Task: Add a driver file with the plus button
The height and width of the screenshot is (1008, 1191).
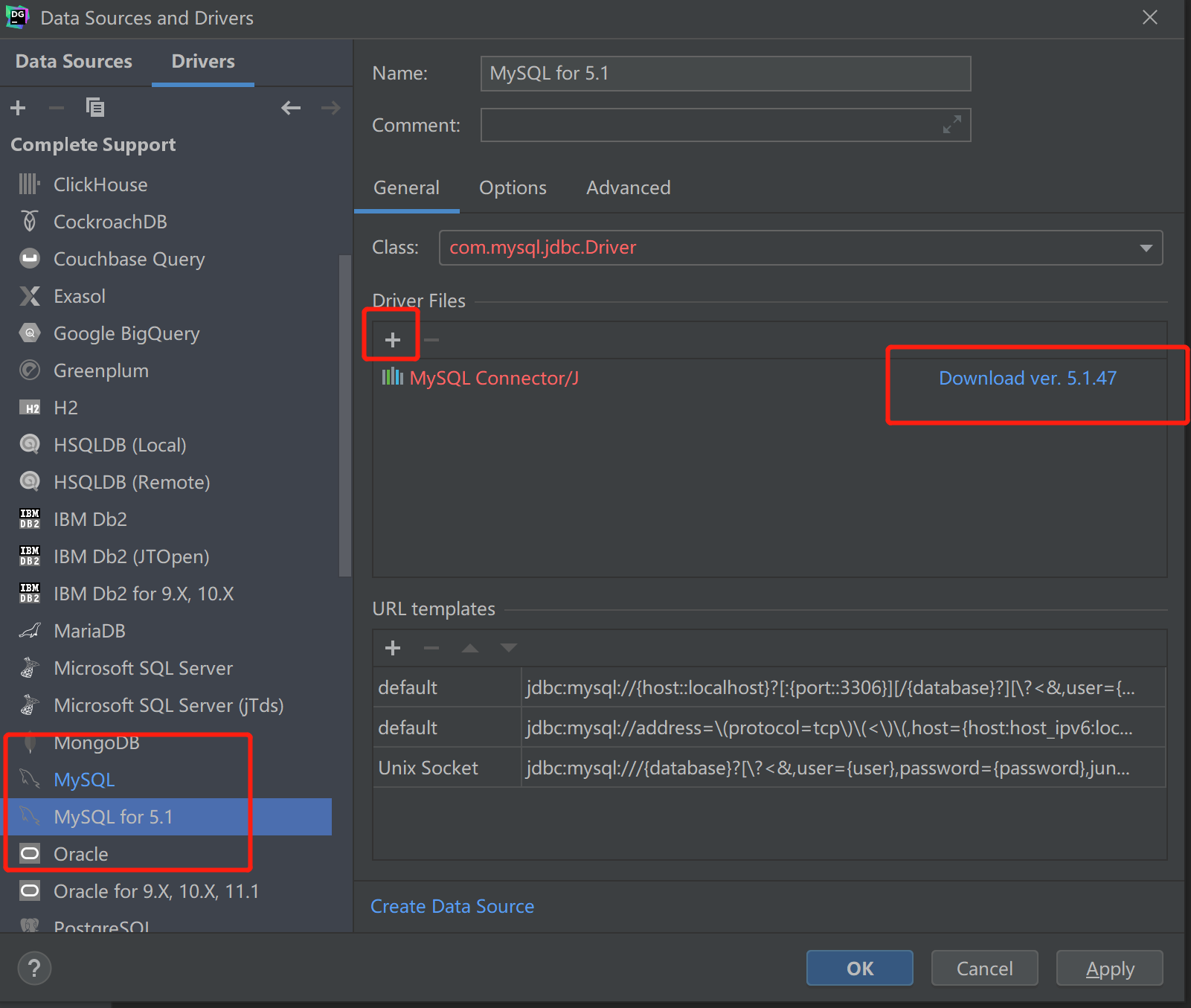Action: (x=393, y=340)
